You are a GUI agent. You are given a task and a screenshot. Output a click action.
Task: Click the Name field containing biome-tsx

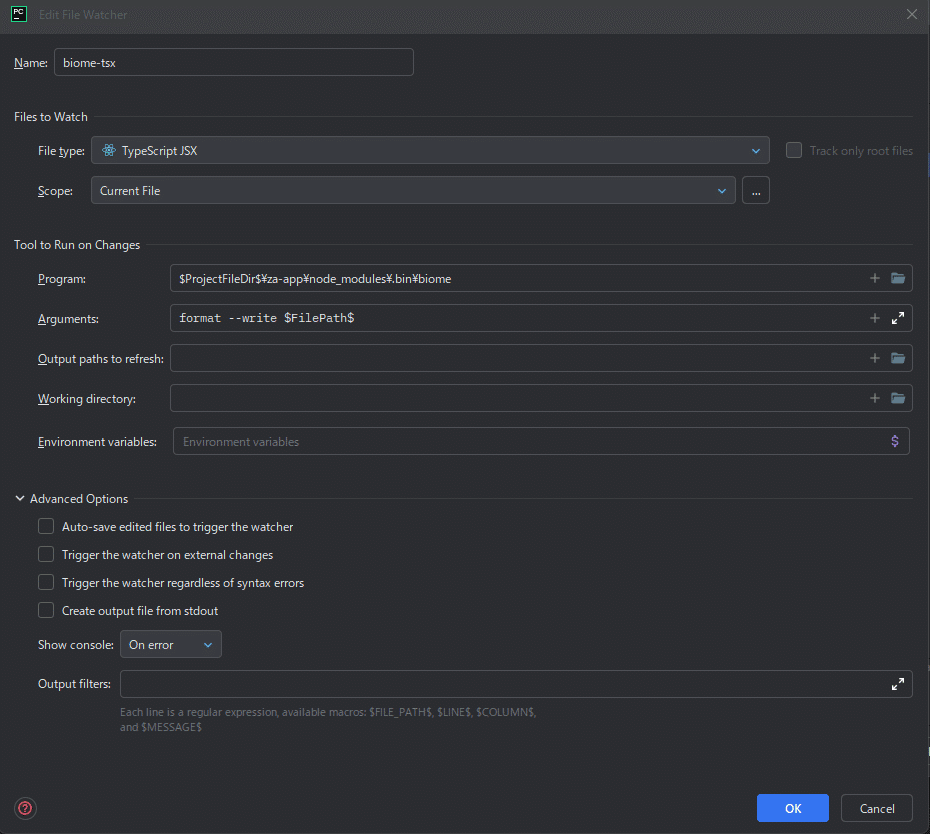pos(233,62)
